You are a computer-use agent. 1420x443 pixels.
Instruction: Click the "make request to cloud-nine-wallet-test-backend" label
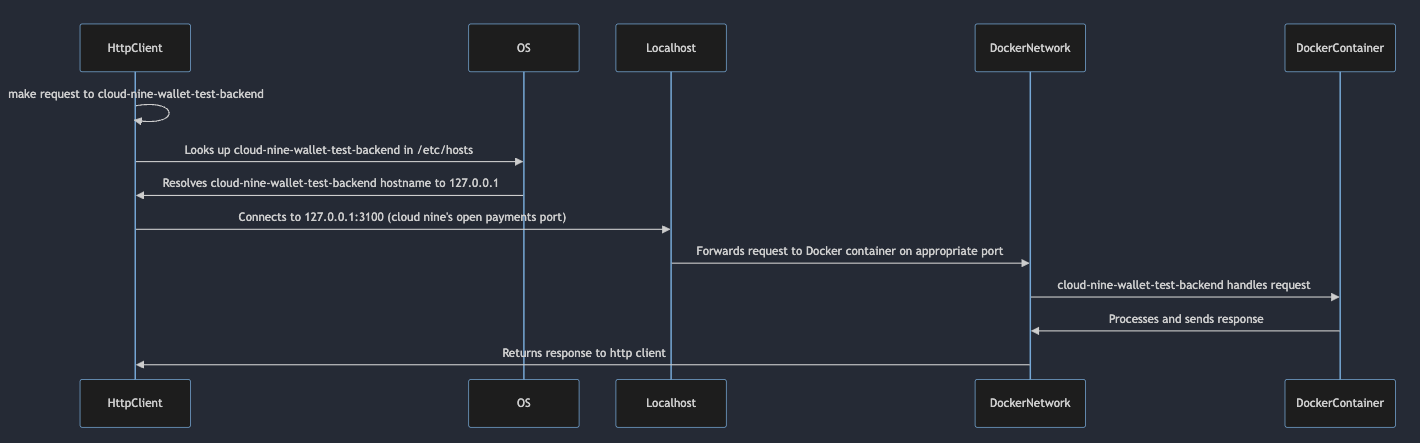pos(136,94)
